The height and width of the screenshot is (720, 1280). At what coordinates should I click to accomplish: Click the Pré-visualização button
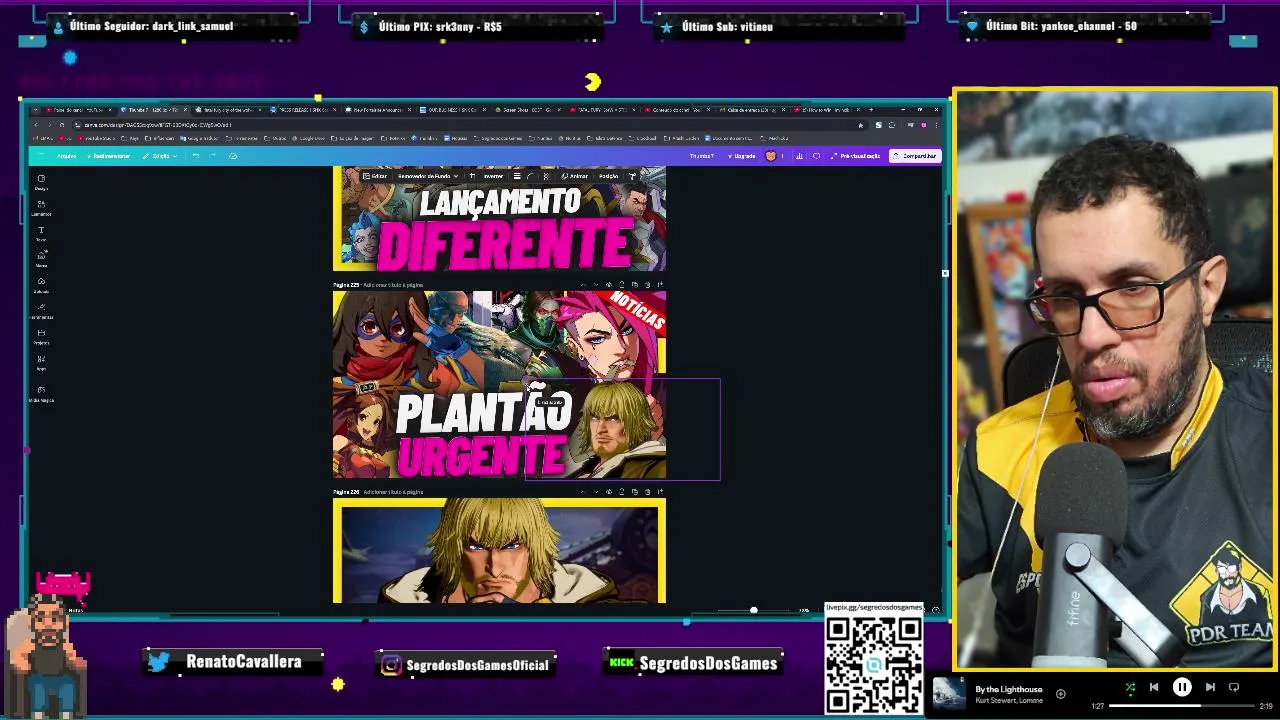(x=858, y=156)
